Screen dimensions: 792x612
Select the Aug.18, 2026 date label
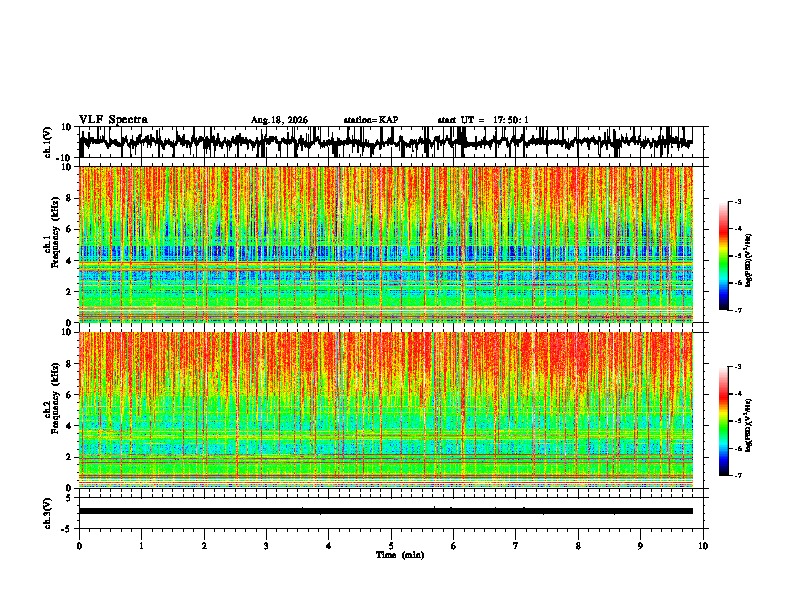(279, 120)
